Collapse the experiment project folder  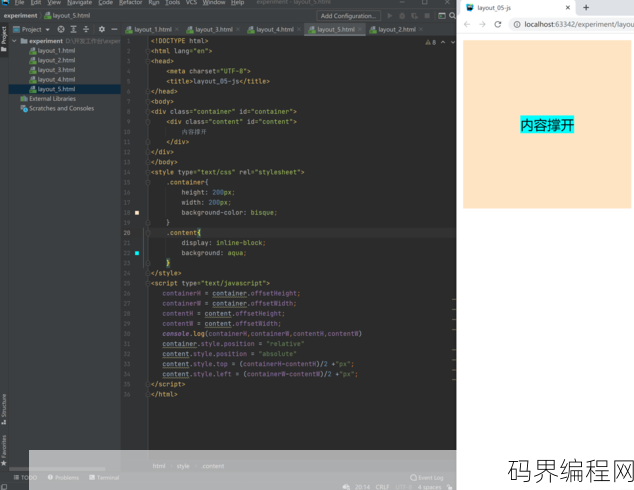15,41
